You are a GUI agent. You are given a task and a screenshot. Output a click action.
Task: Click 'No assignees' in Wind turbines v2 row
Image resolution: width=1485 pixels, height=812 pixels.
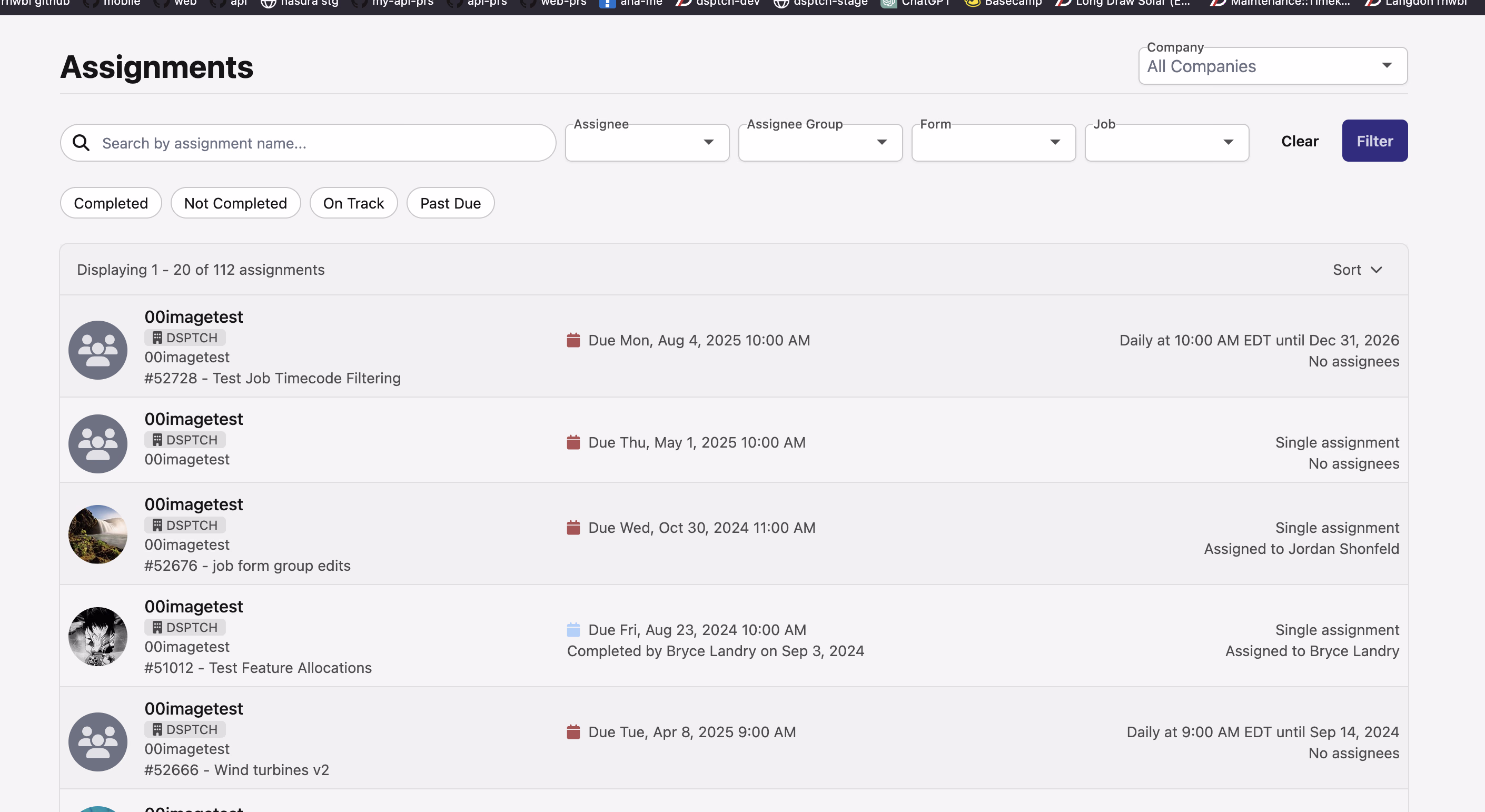1353,752
